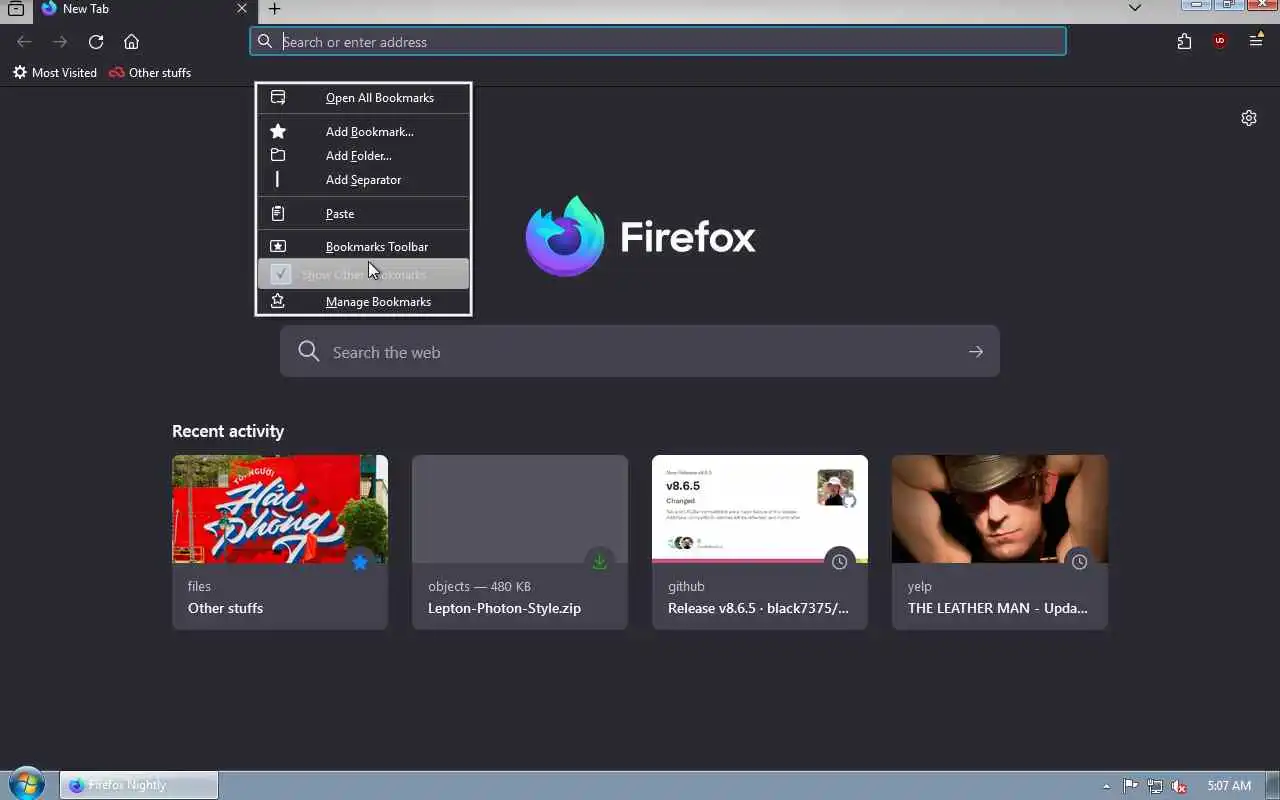Image resolution: width=1280 pixels, height=800 pixels.
Task: Submit search with the arrow button
Action: point(976,351)
